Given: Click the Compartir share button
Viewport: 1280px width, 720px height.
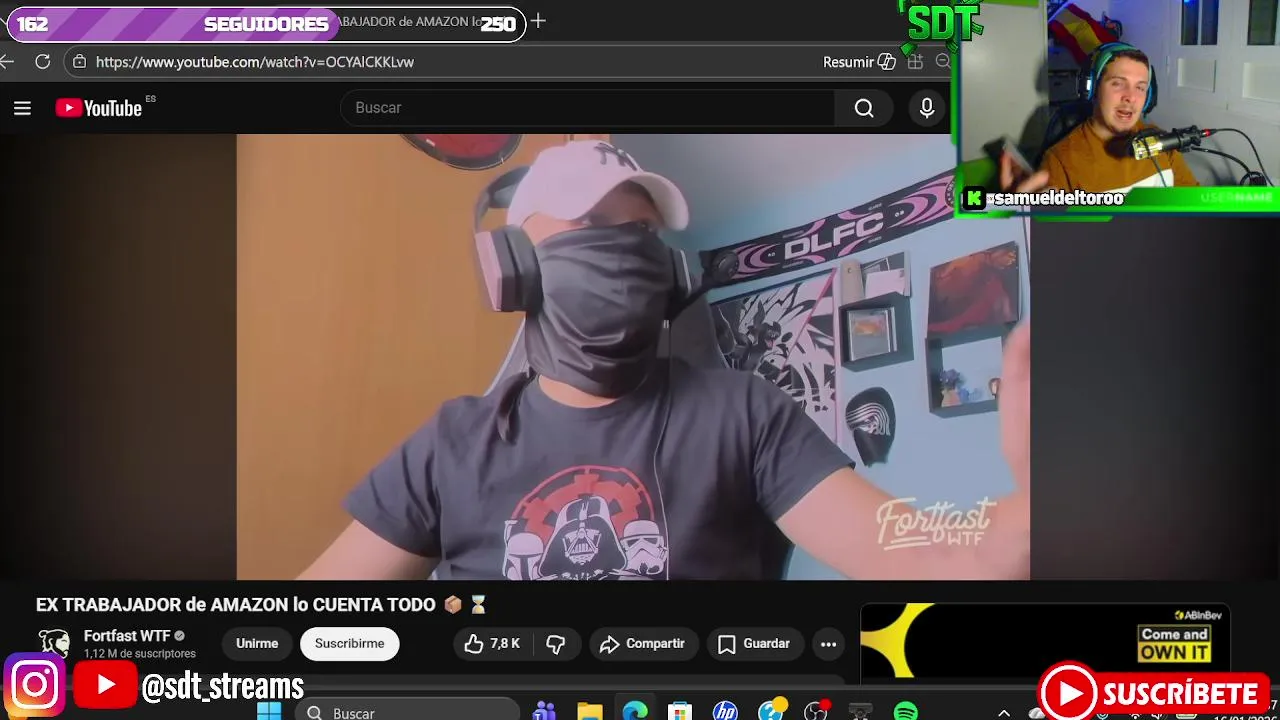Looking at the screenshot, I should click(x=642, y=644).
